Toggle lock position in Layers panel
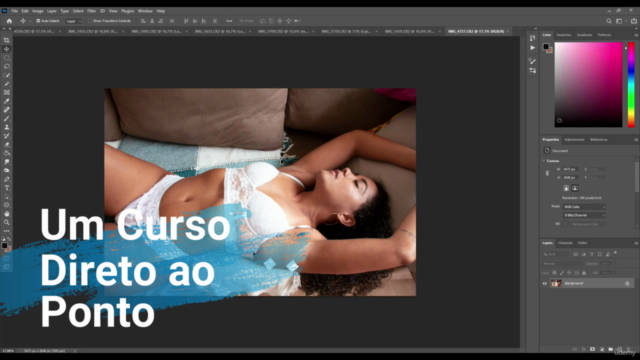 [x=569, y=273]
